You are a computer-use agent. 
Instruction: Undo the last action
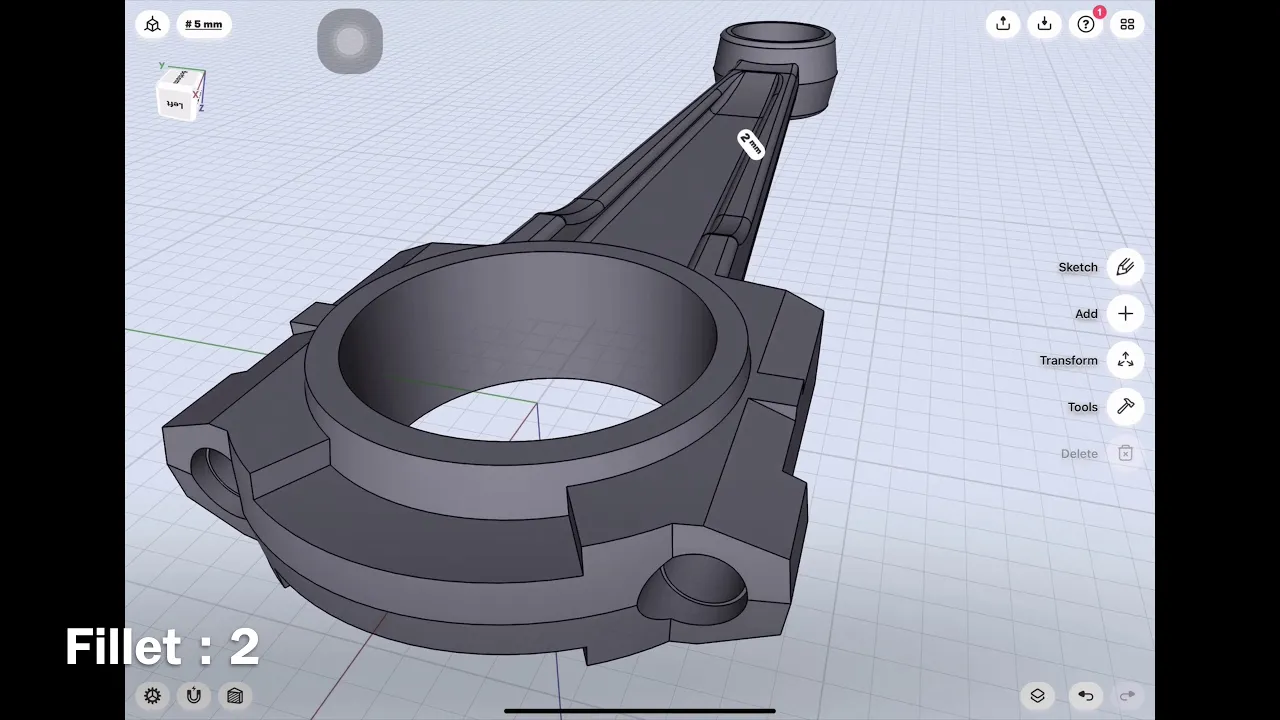(x=1086, y=696)
